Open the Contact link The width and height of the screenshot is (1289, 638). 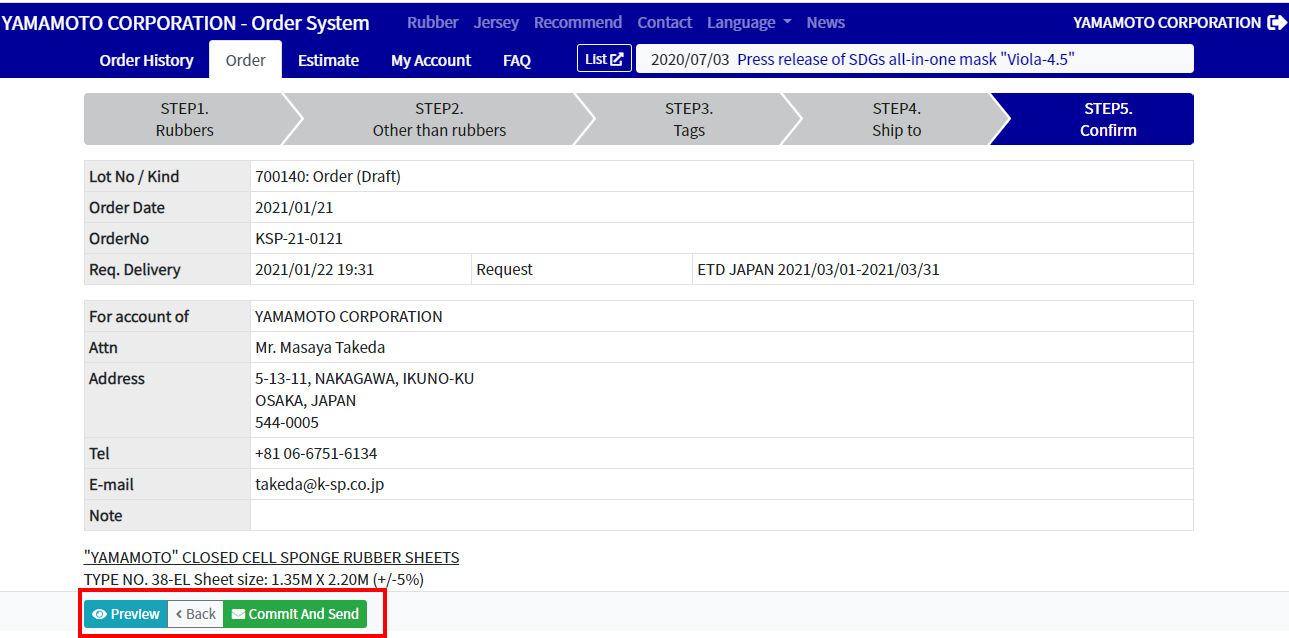coord(664,22)
